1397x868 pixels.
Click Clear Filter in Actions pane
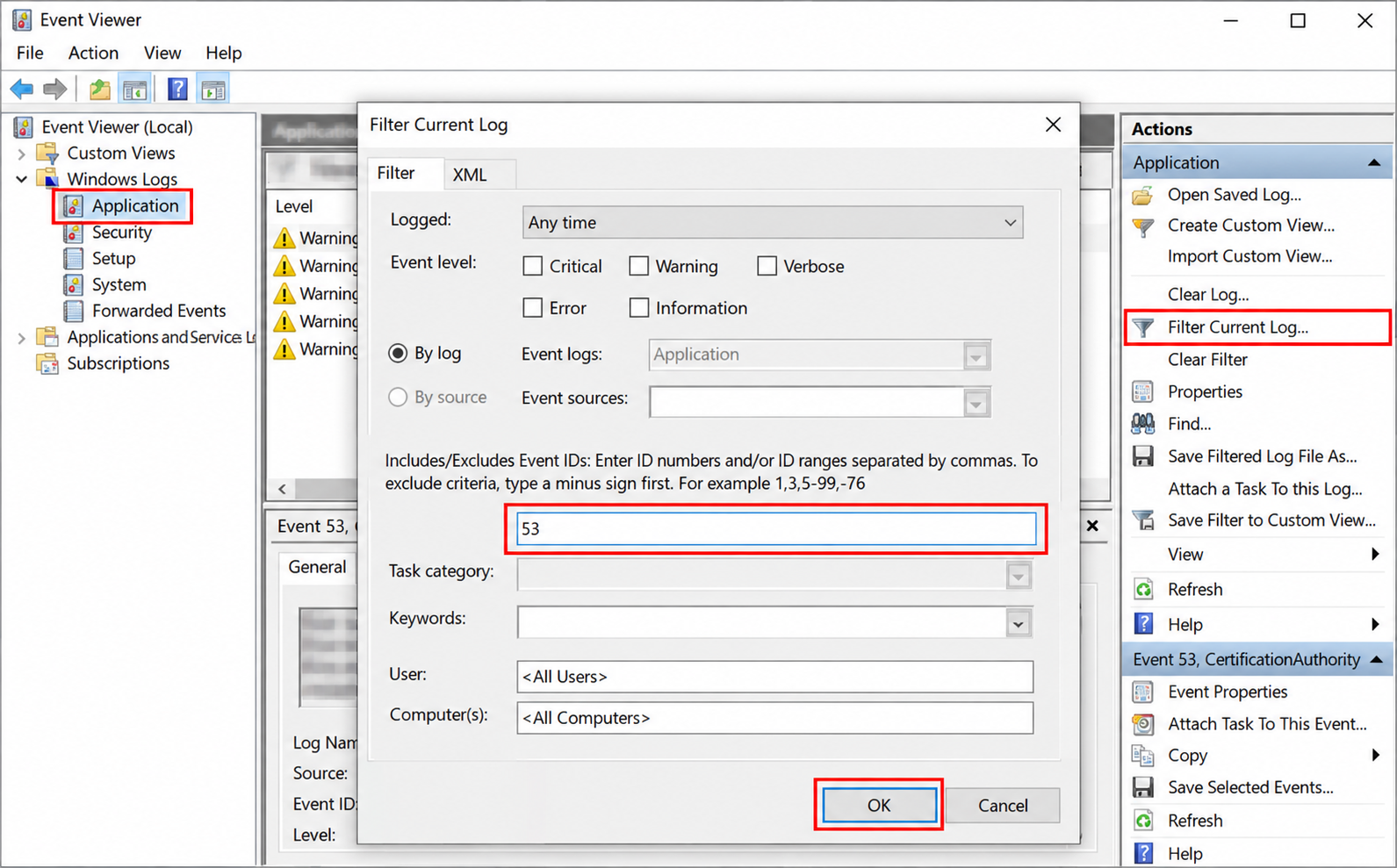click(x=1207, y=360)
